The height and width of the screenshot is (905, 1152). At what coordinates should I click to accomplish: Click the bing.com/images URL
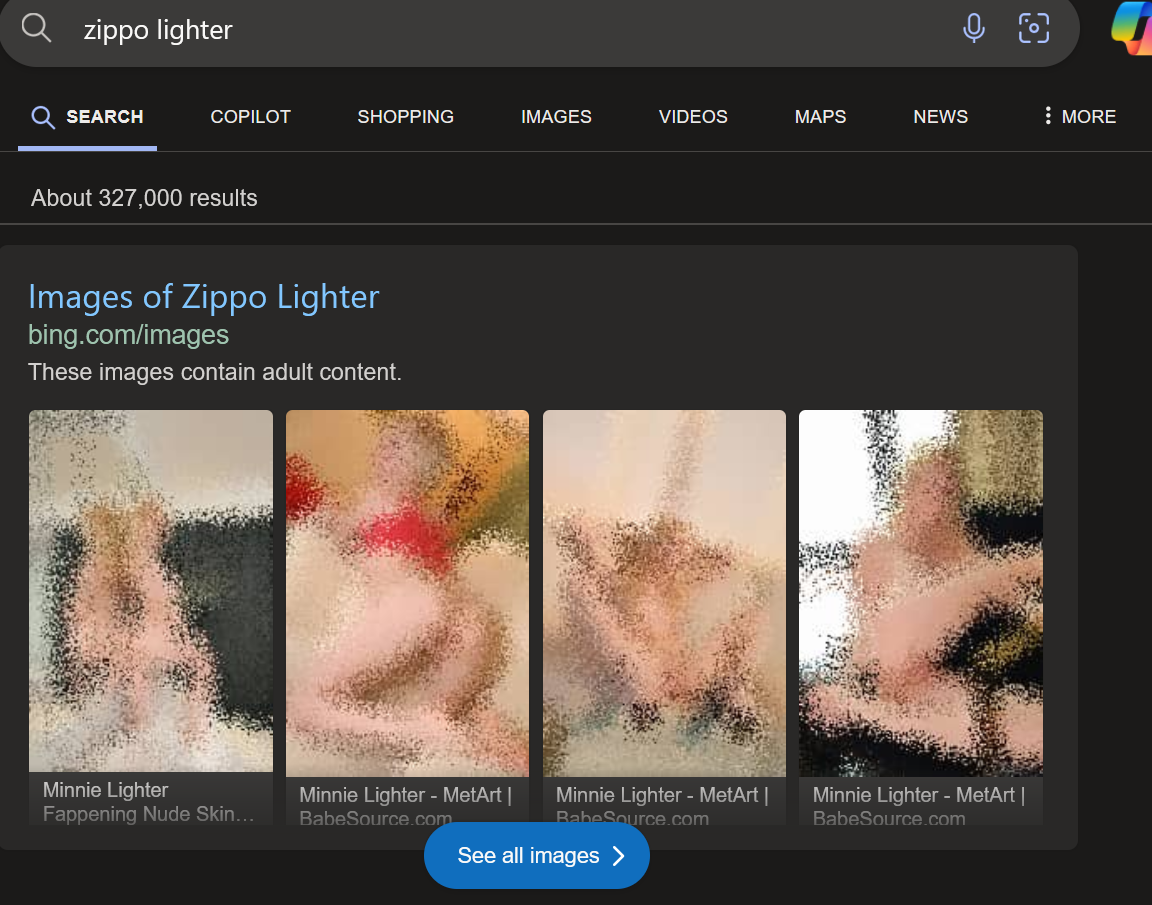[129, 335]
